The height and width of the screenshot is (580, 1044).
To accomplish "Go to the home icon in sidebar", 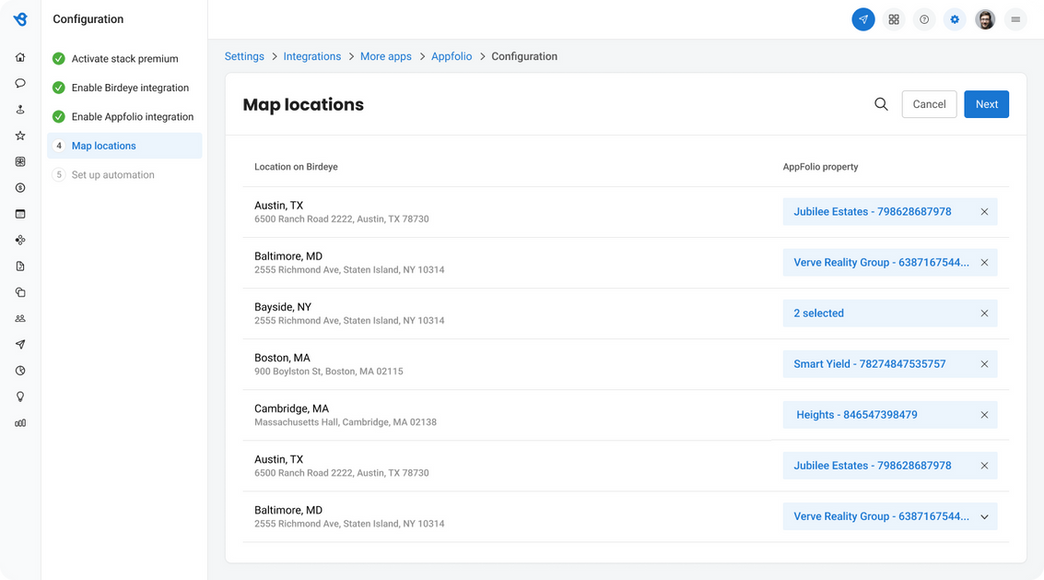I will tap(21, 57).
